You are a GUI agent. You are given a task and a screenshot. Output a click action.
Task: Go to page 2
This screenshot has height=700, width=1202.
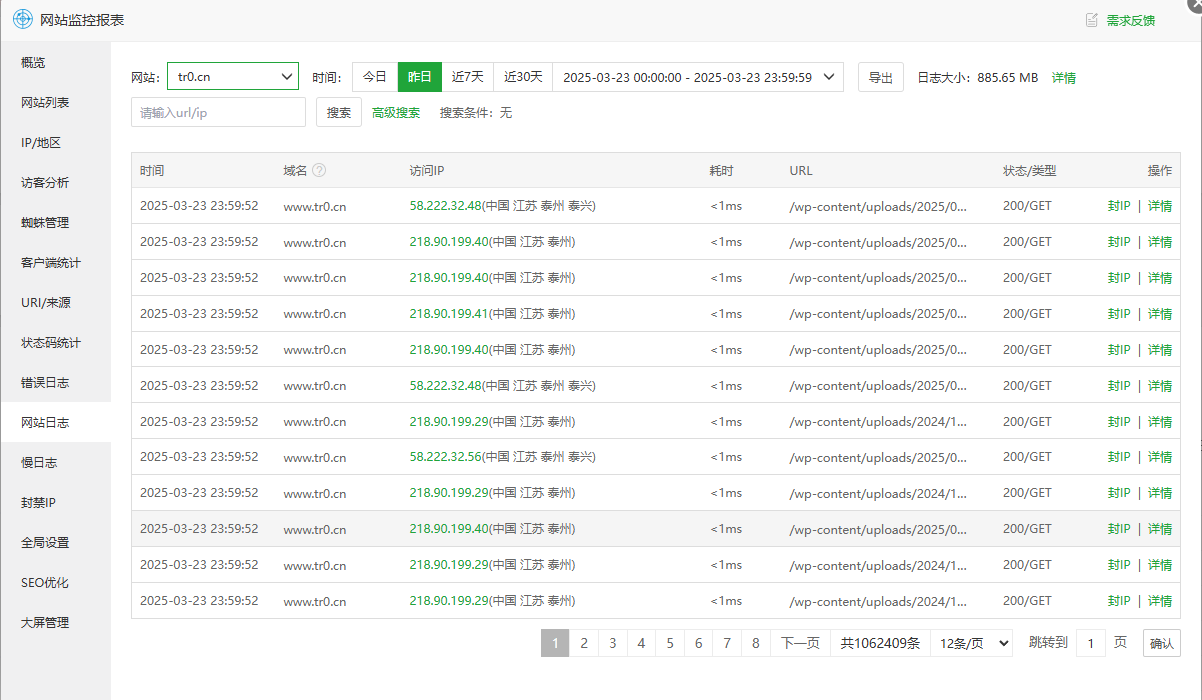pyautogui.click(x=584, y=643)
